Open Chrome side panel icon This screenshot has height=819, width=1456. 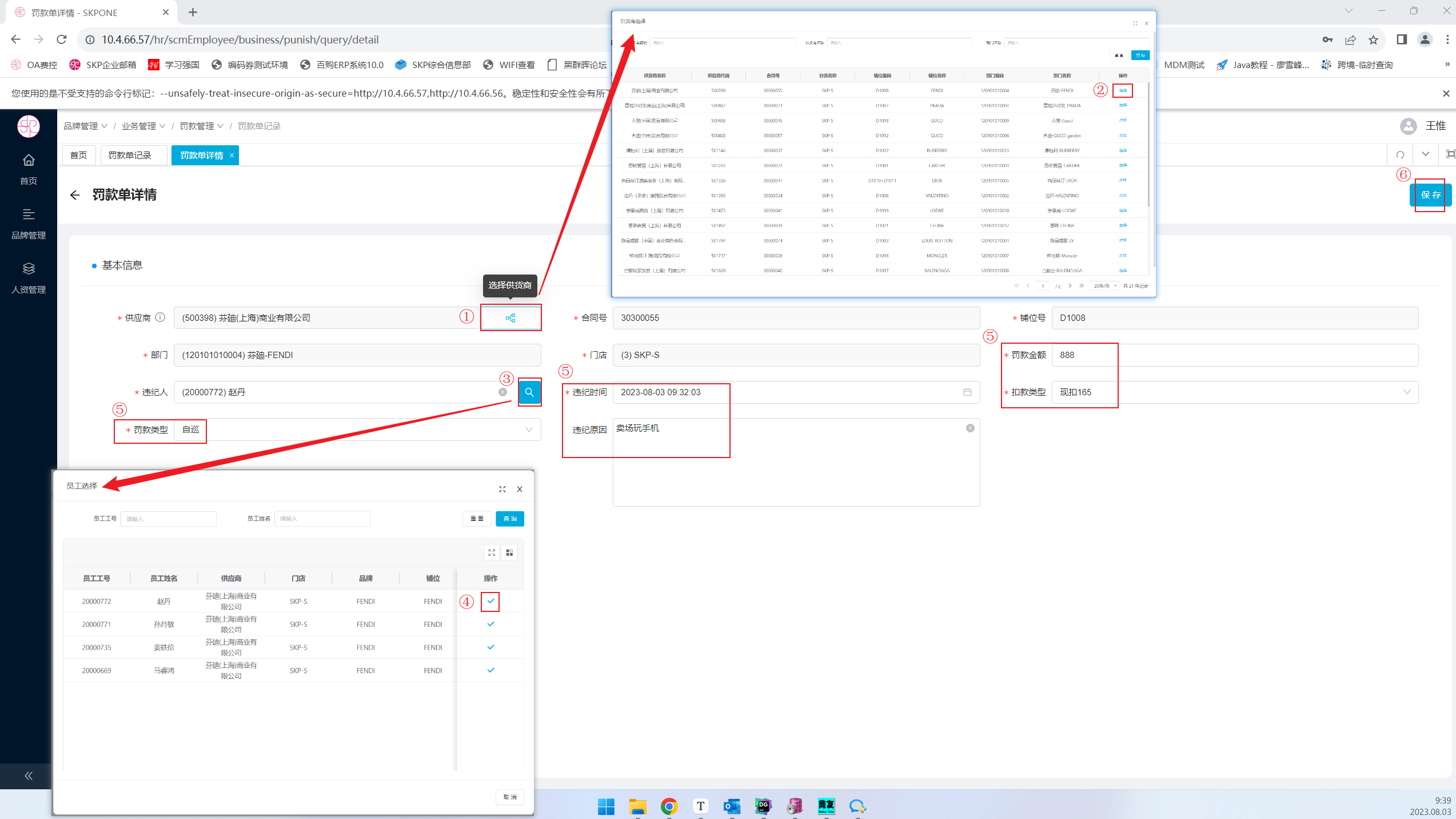coord(1402,39)
